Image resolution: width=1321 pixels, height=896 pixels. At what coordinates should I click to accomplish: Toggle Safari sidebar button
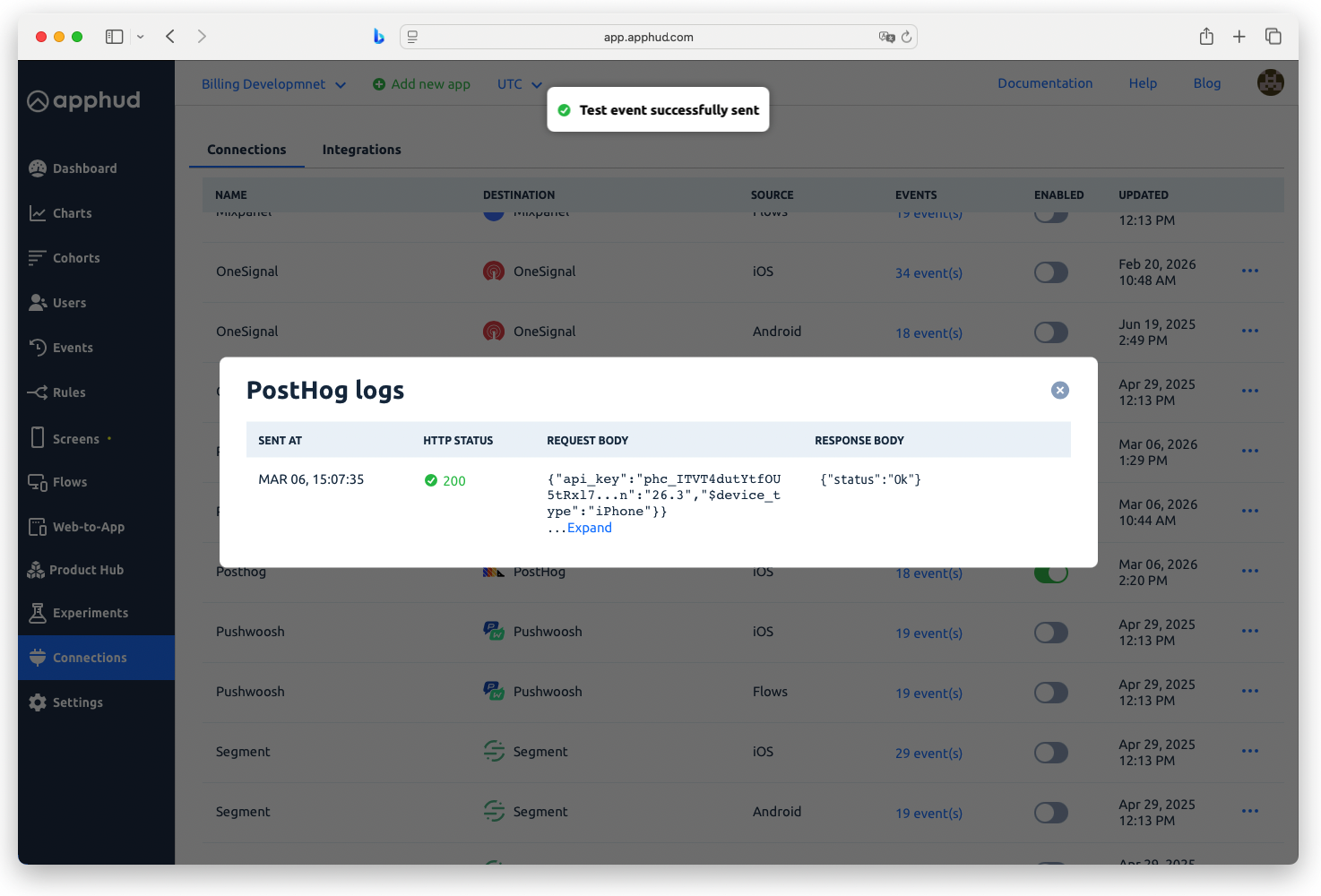pyautogui.click(x=114, y=37)
